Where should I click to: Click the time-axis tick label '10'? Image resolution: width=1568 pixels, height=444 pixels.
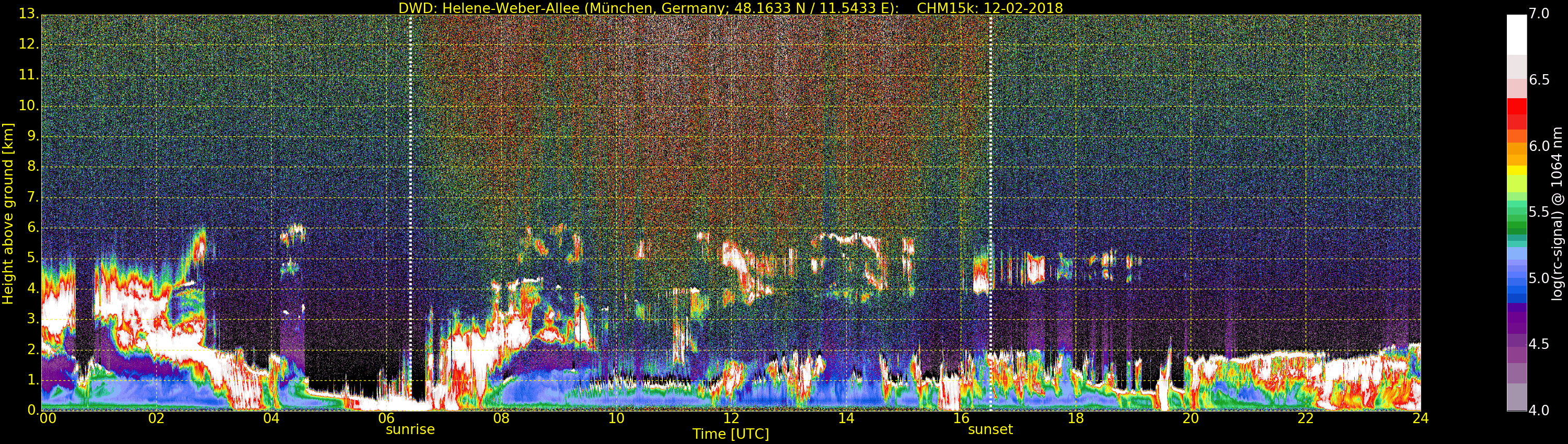coord(616,418)
